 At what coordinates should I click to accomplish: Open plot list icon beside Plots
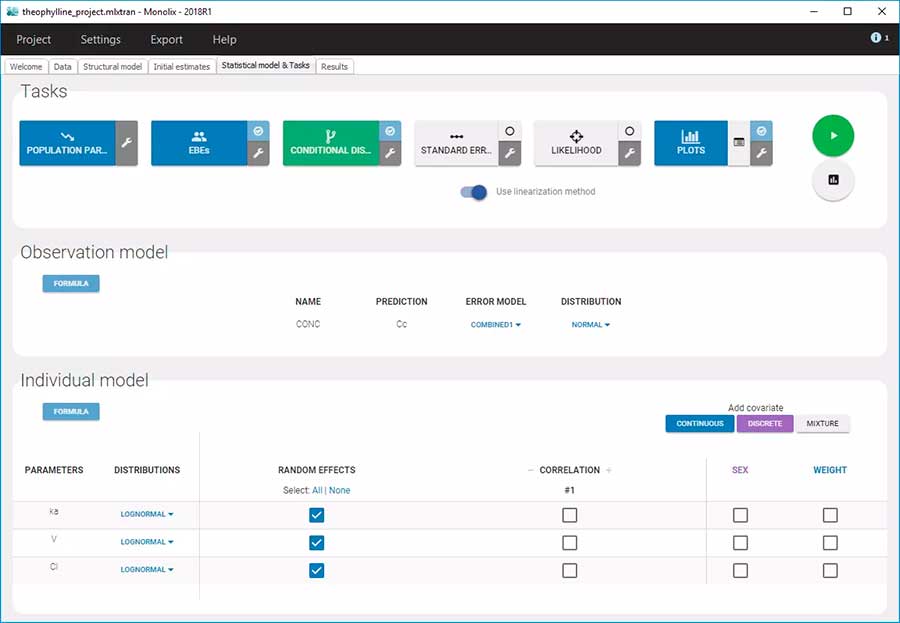739,143
